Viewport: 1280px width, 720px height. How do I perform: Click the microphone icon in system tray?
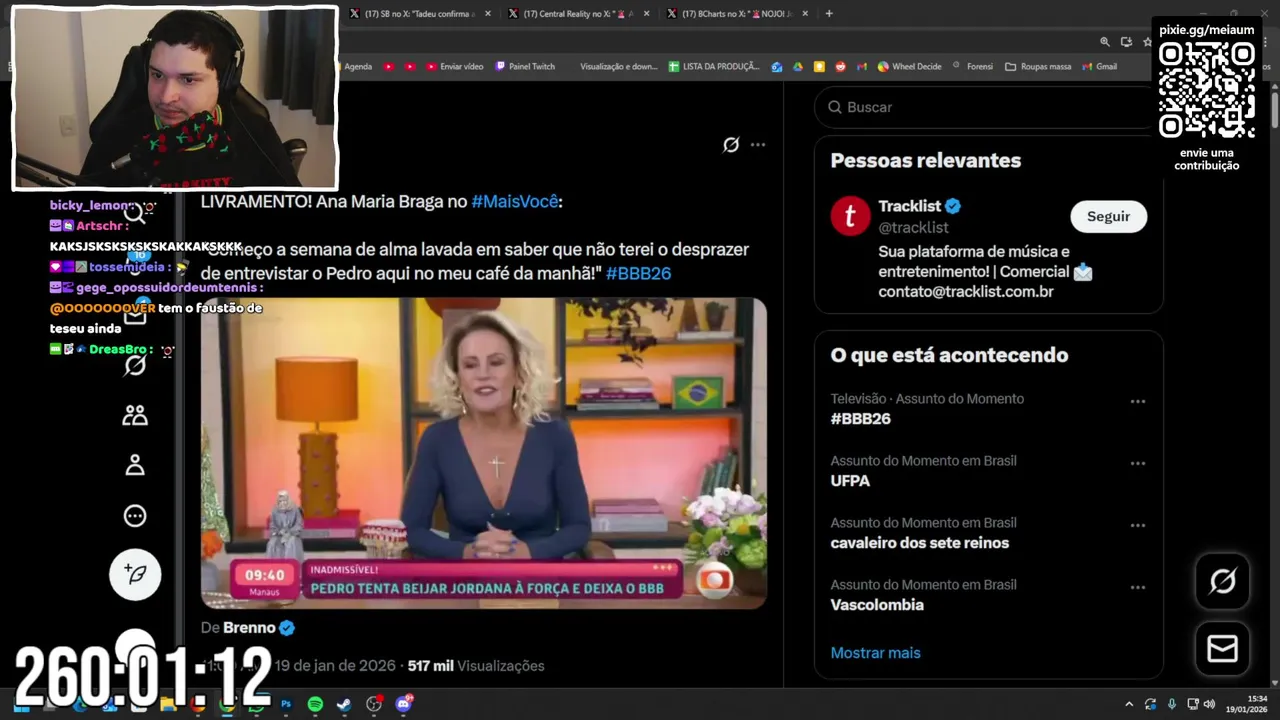[1172, 705]
